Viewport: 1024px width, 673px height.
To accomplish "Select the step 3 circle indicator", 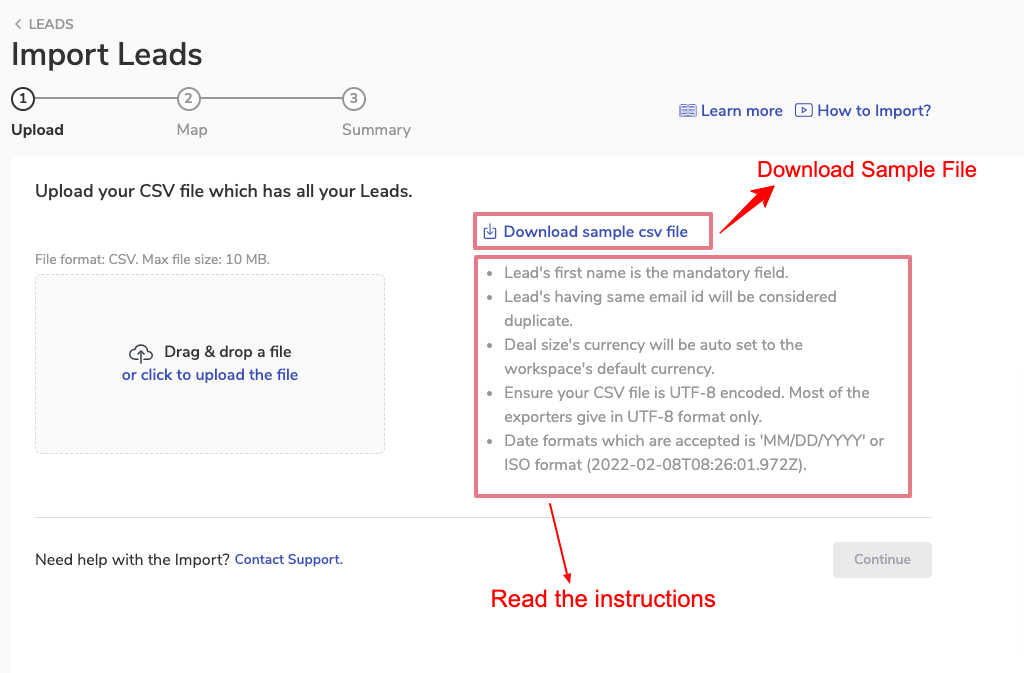I will (353, 99).
